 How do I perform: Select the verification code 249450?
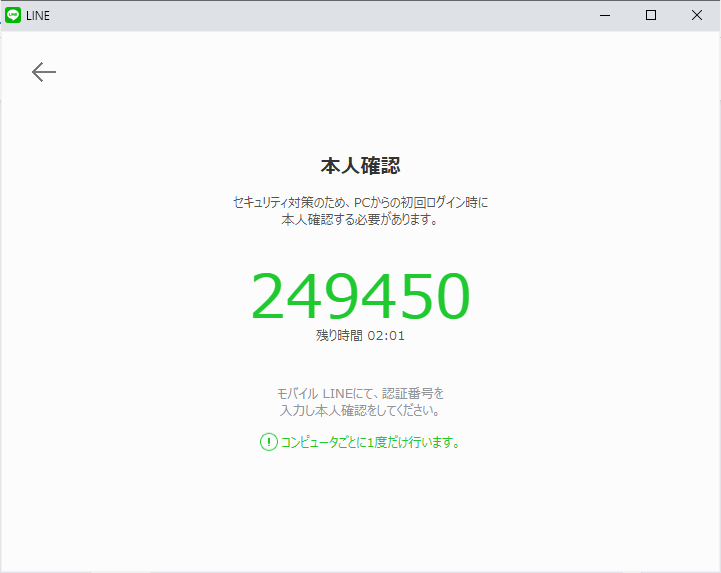coord(360,296)
